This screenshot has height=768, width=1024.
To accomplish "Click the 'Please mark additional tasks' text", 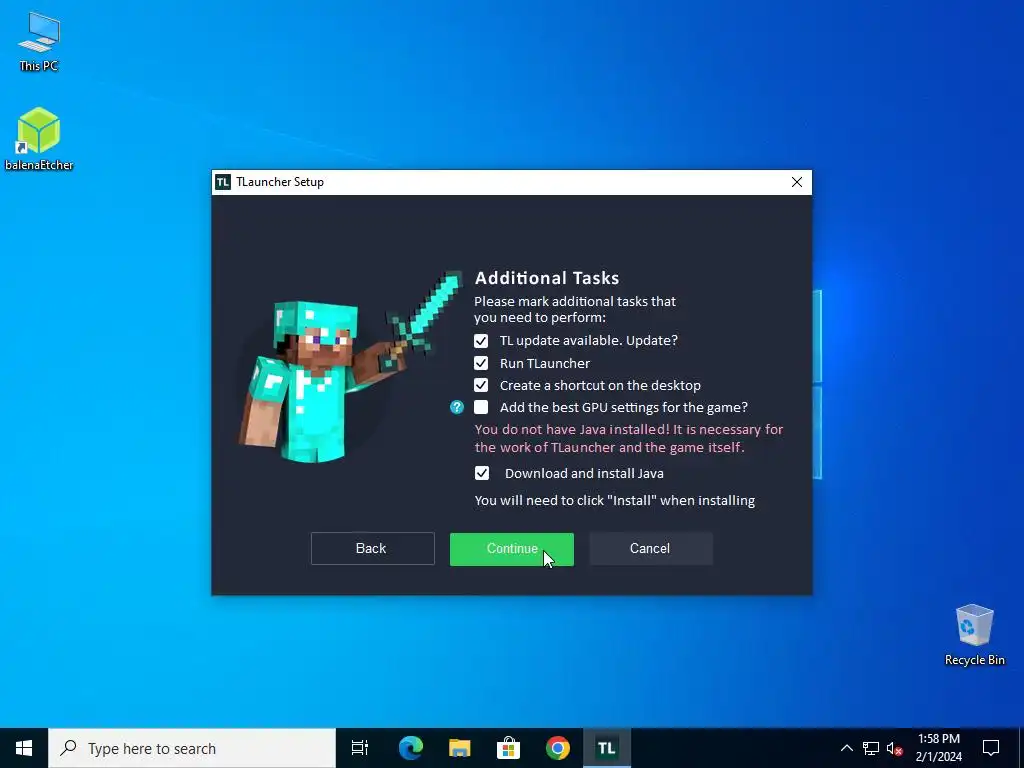I will 575,310.
